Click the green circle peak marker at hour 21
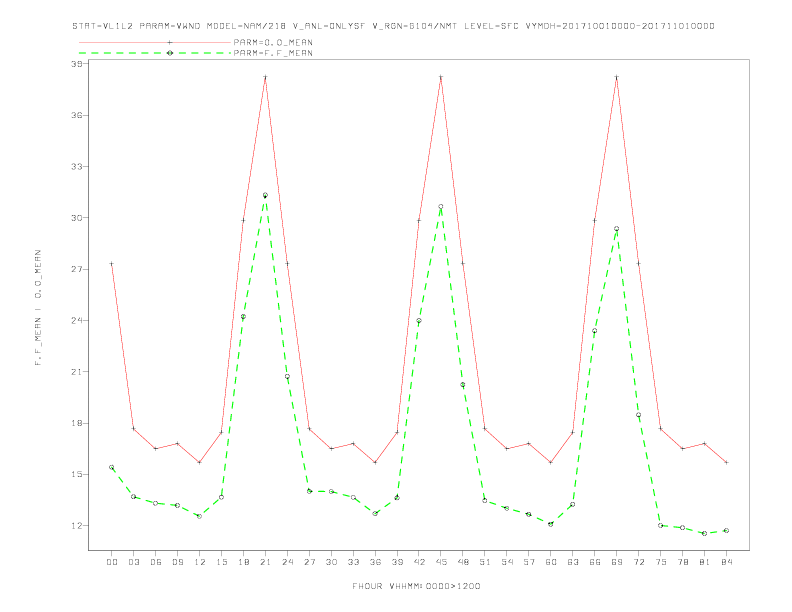792x612 pixels. pyautogui.click(x=265, y=195)
